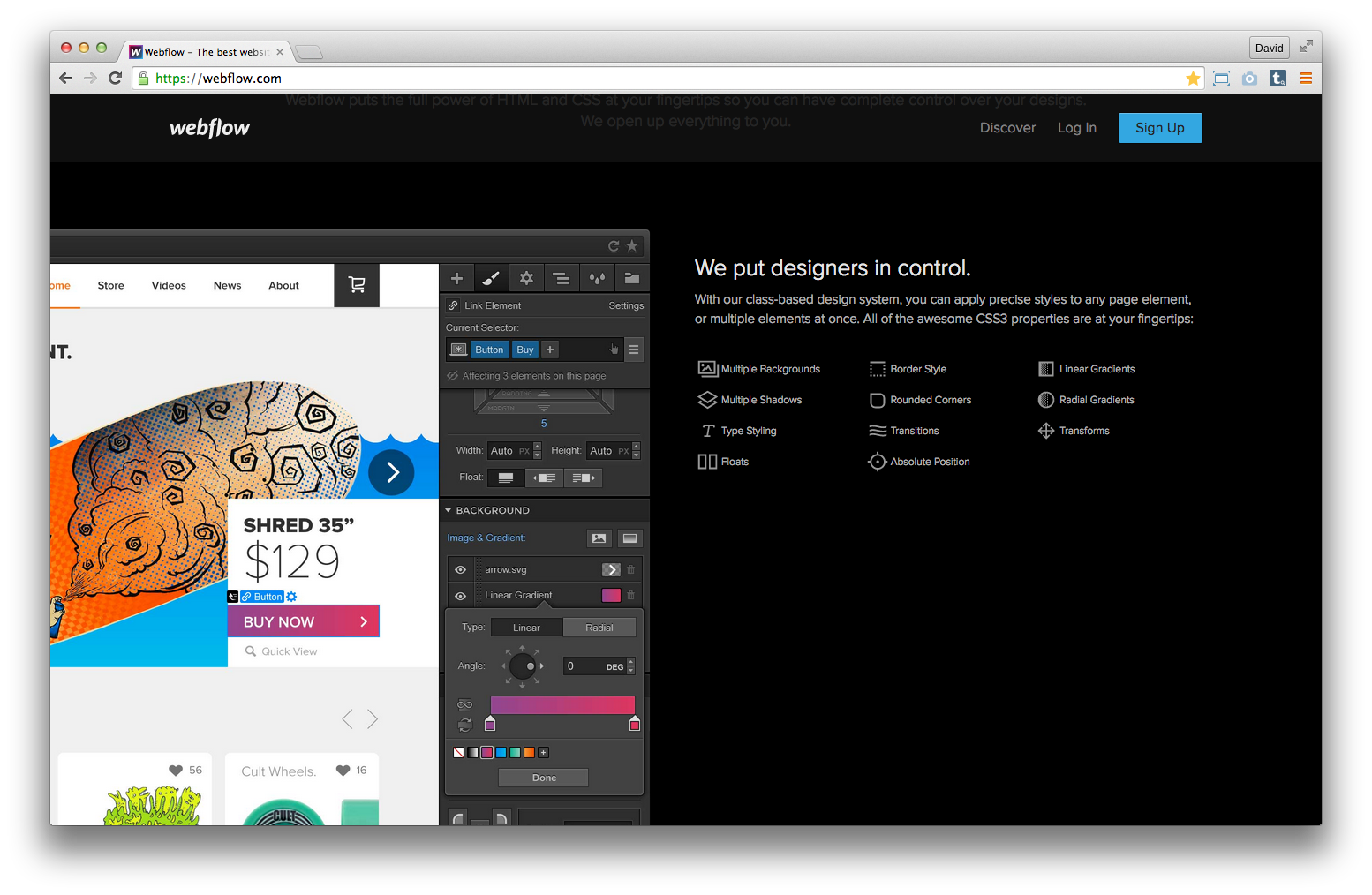
Task: Click the refresh icon in designer address bar
Action: (614, 246)
